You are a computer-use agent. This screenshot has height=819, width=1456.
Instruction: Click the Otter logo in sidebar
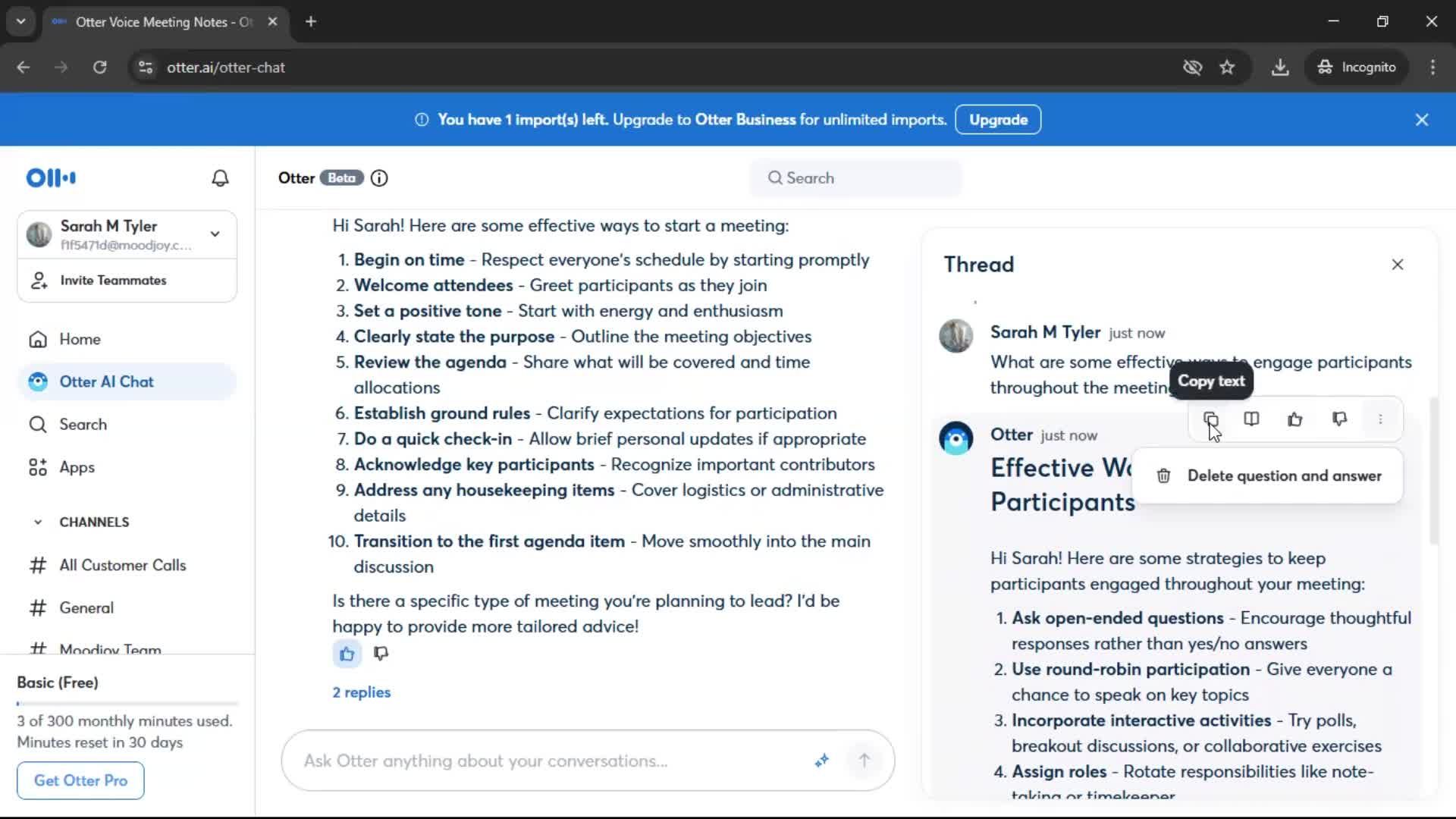coord(51,178)
